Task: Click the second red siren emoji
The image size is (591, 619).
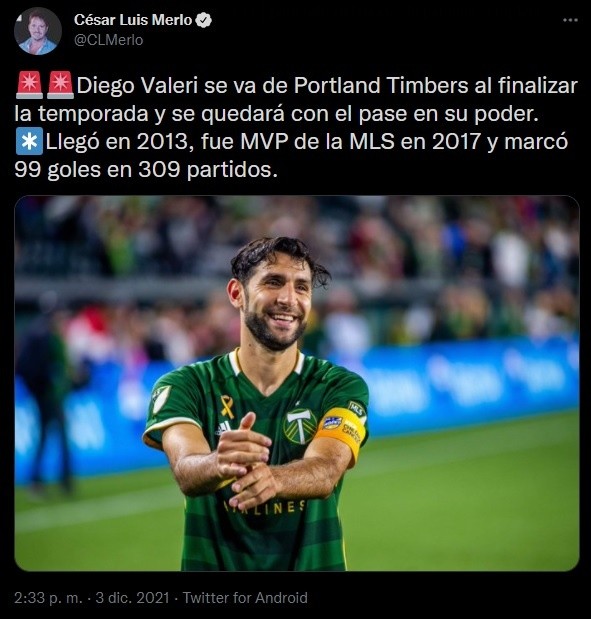Action: point(60,85)
